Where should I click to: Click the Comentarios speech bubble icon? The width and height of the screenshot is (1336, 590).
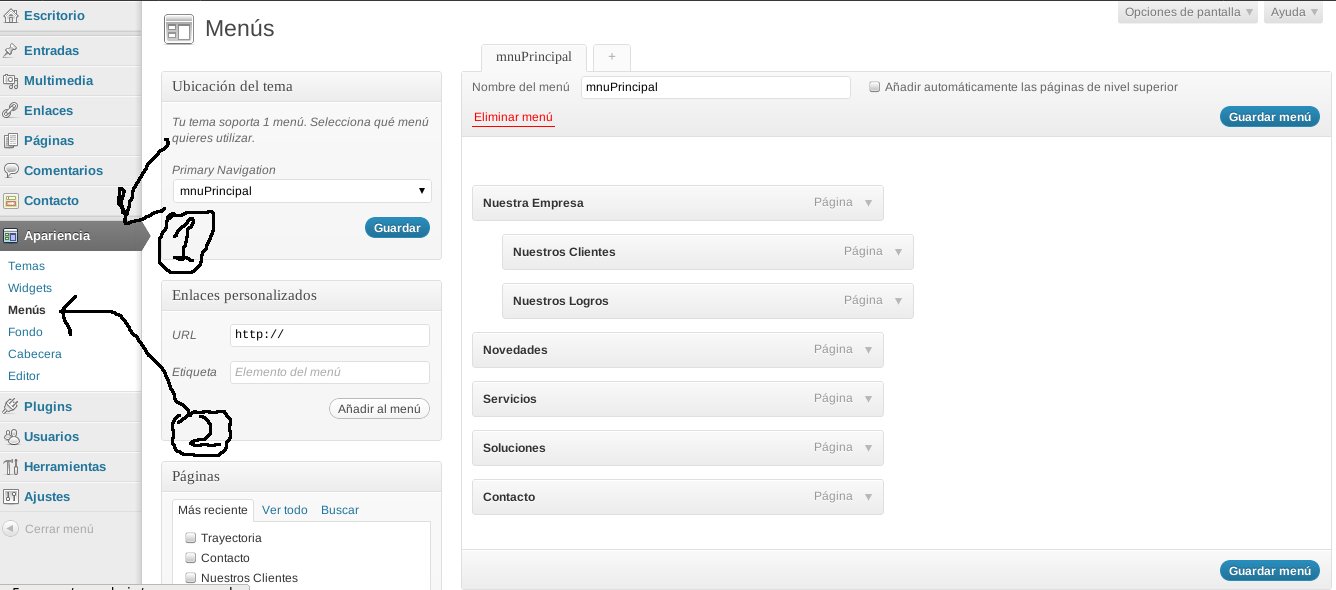coord(11,171)
